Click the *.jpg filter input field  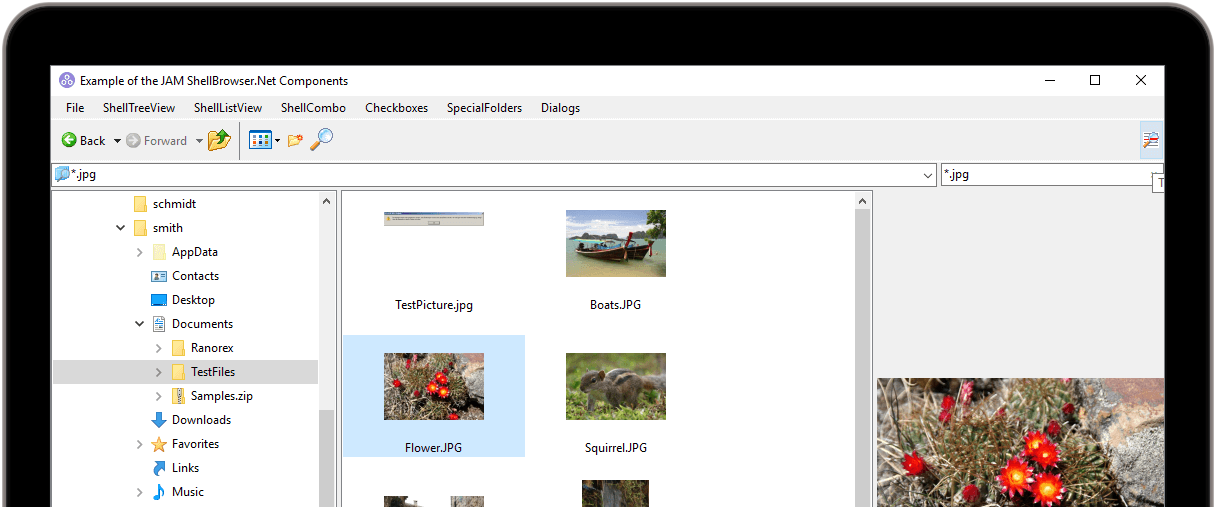click(x=1040, y=175)
